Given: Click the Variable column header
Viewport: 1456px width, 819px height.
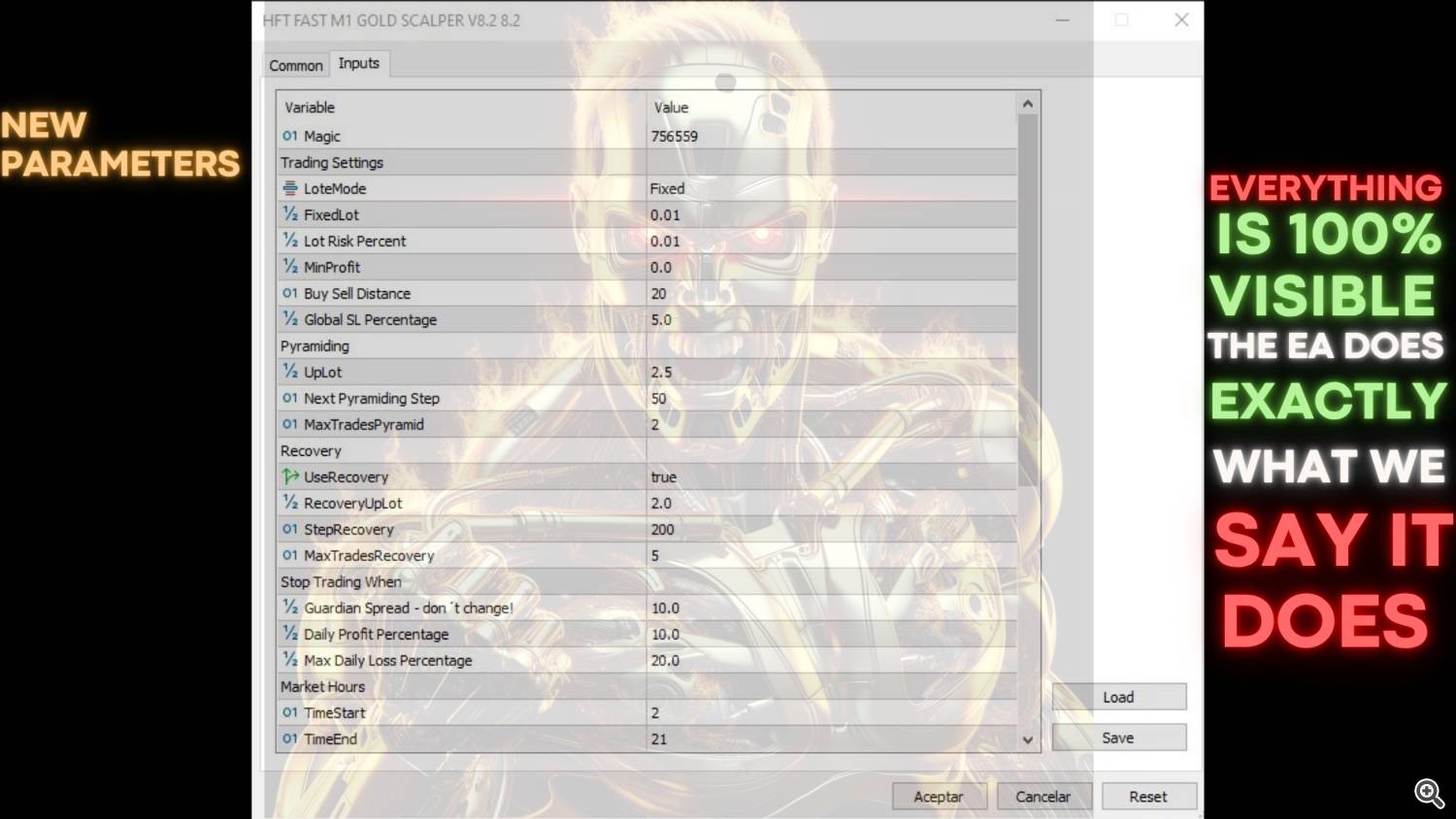Looking at the screenshot, I should (x=462, y=107).
